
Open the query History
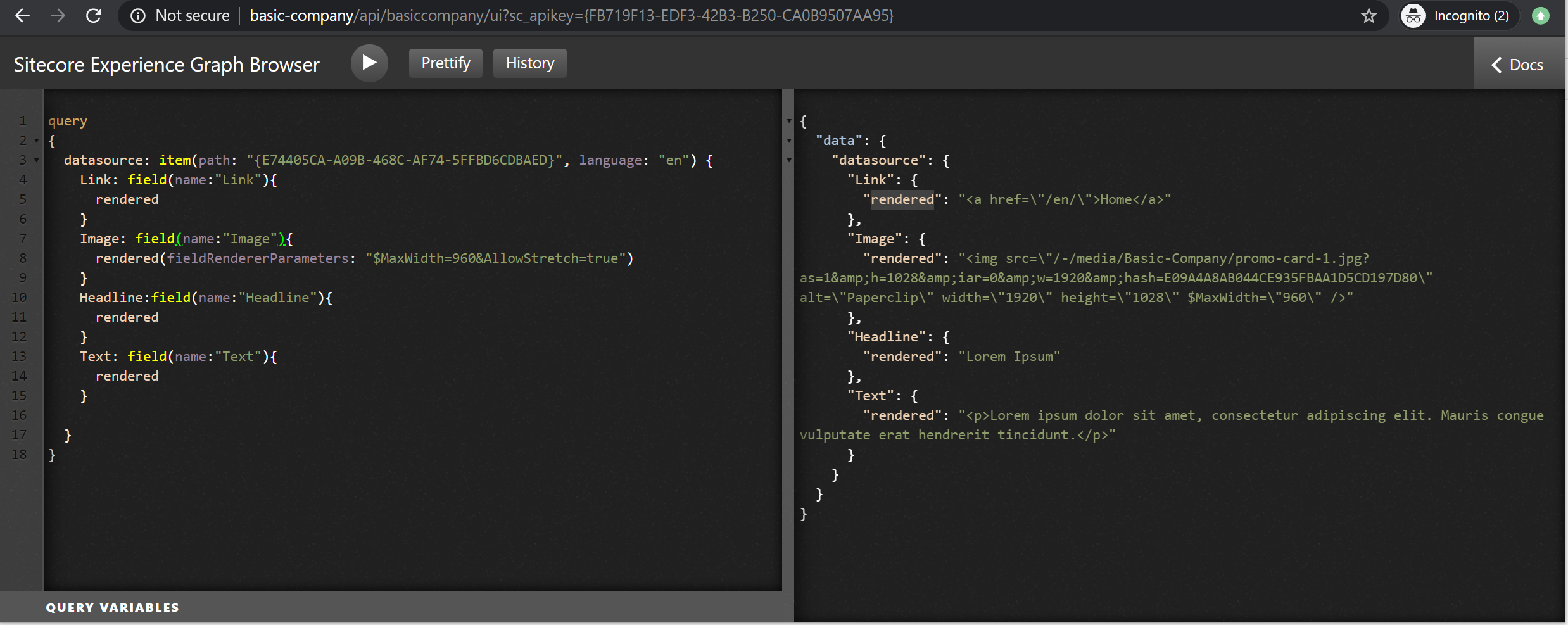click(529, 63)
